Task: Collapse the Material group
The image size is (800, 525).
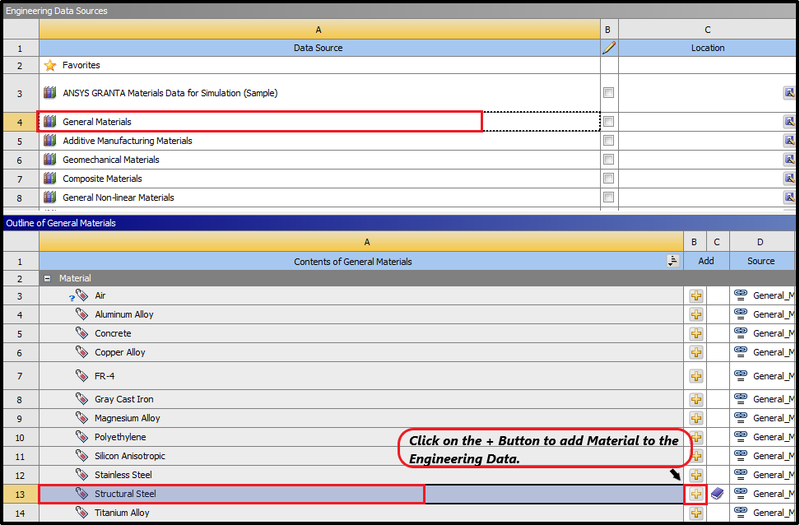Action: pyautogui.click(x=47, y=279)
